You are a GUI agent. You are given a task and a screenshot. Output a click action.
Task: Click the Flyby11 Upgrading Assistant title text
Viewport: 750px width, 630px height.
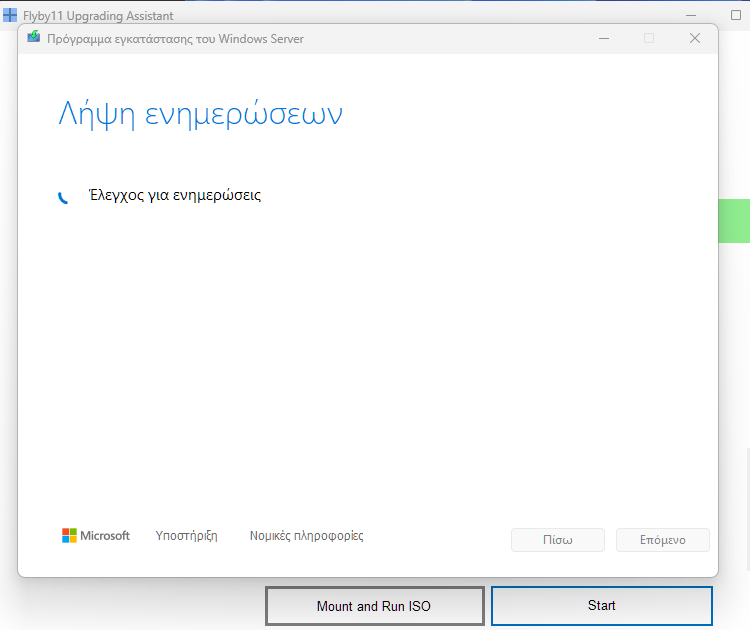98,16
